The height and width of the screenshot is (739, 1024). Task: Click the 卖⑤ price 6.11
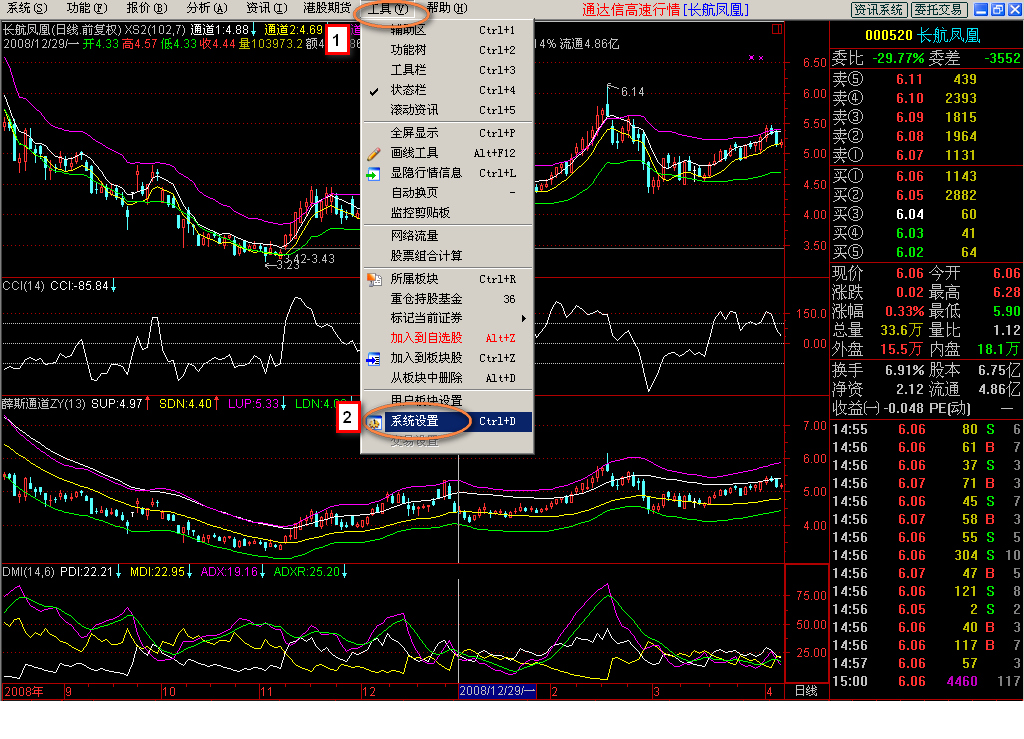pyautogui.click(x=909, y=80)
